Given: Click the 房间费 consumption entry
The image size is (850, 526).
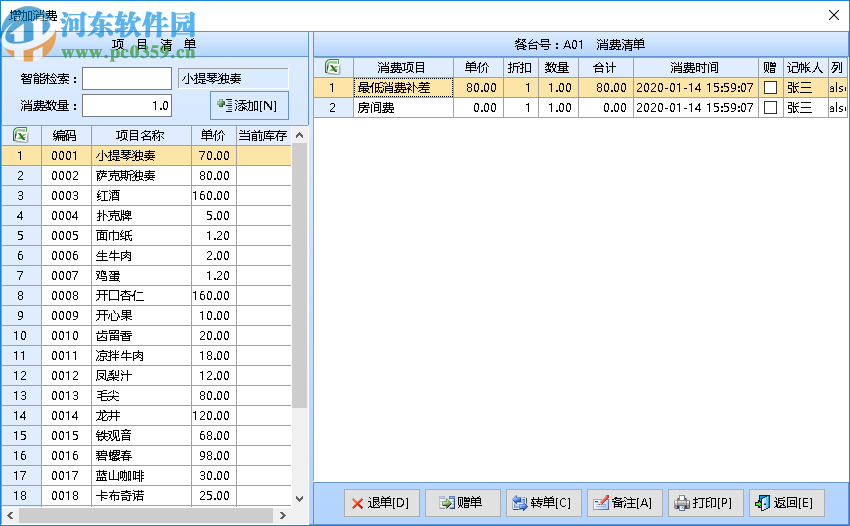Looking at the screenshot, I should click(x=403, y=107).
